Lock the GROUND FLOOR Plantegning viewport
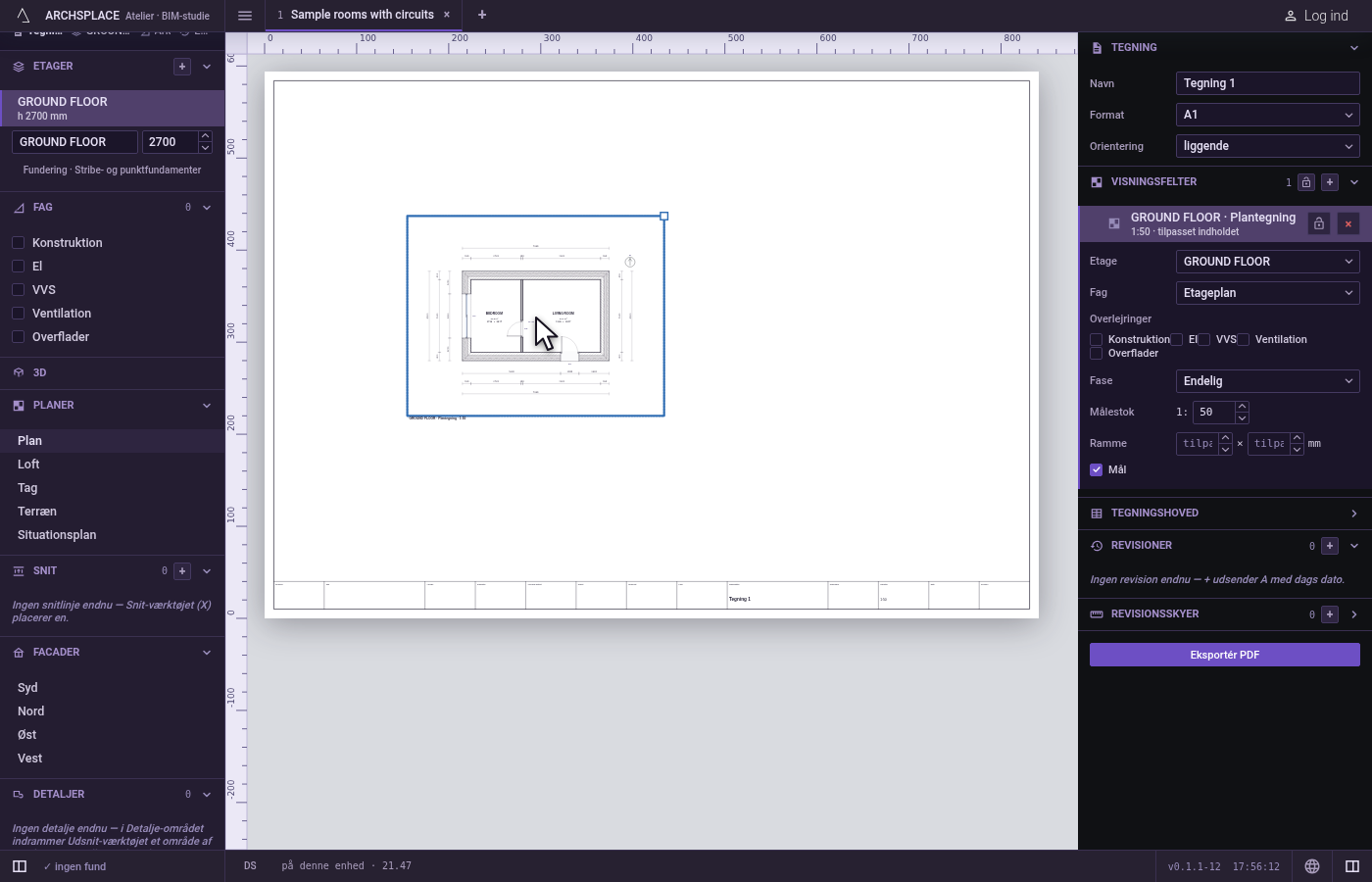 point(1319,224)
